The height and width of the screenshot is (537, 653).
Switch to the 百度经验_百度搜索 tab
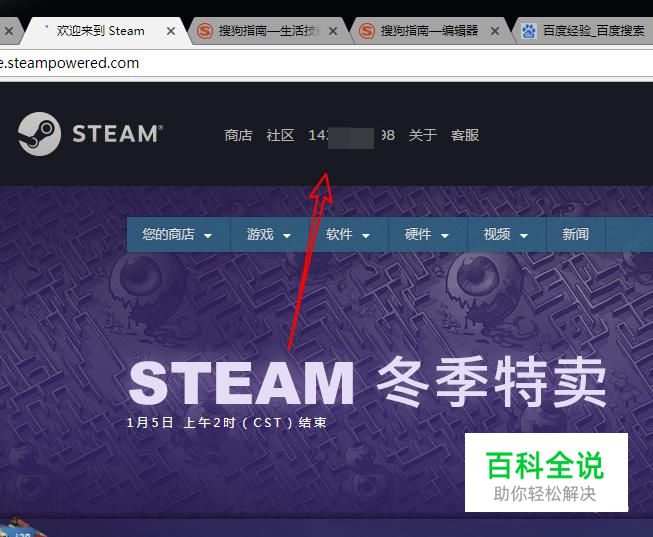pos(583,31)
